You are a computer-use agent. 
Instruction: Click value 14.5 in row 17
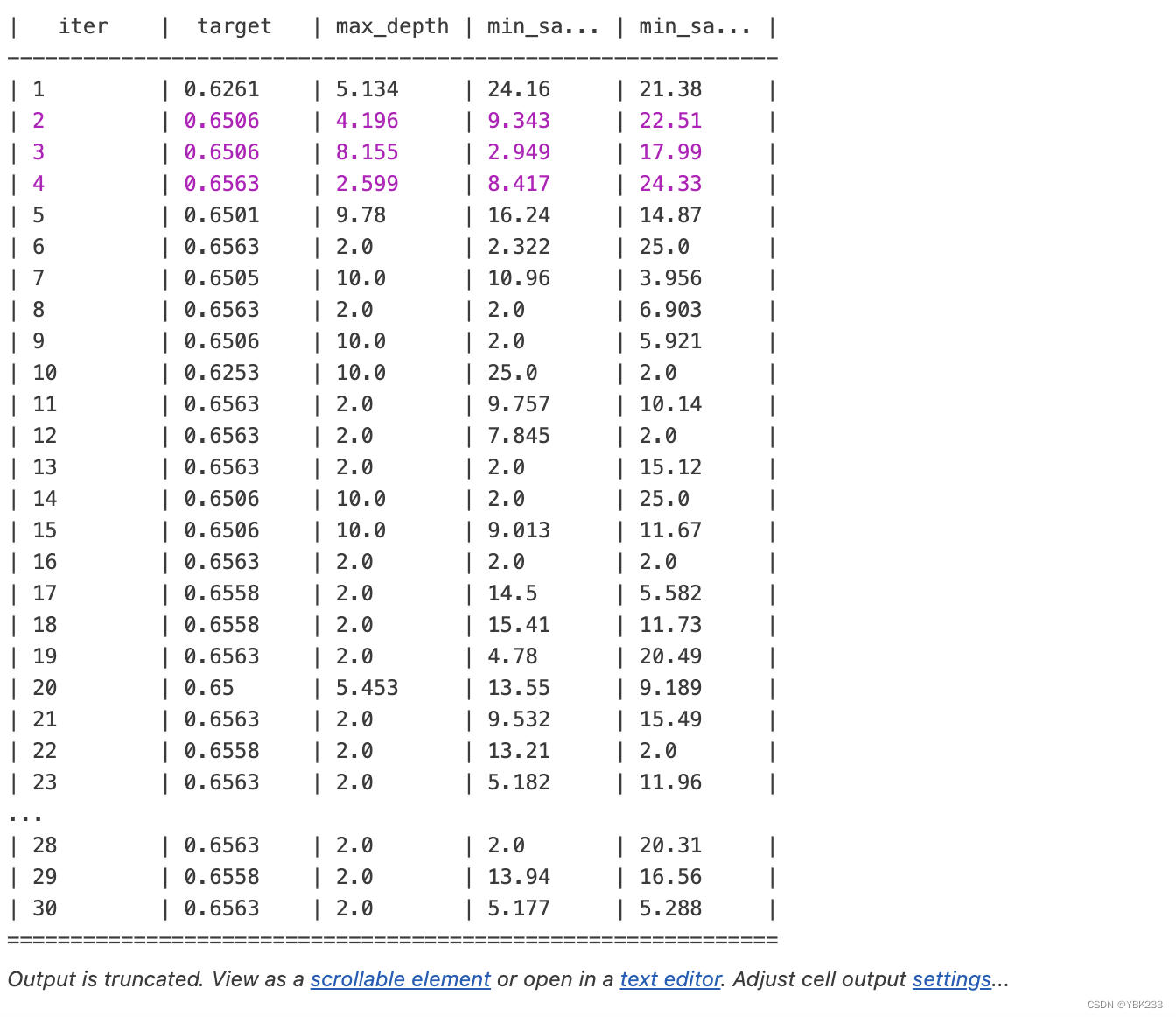point(513,593)
